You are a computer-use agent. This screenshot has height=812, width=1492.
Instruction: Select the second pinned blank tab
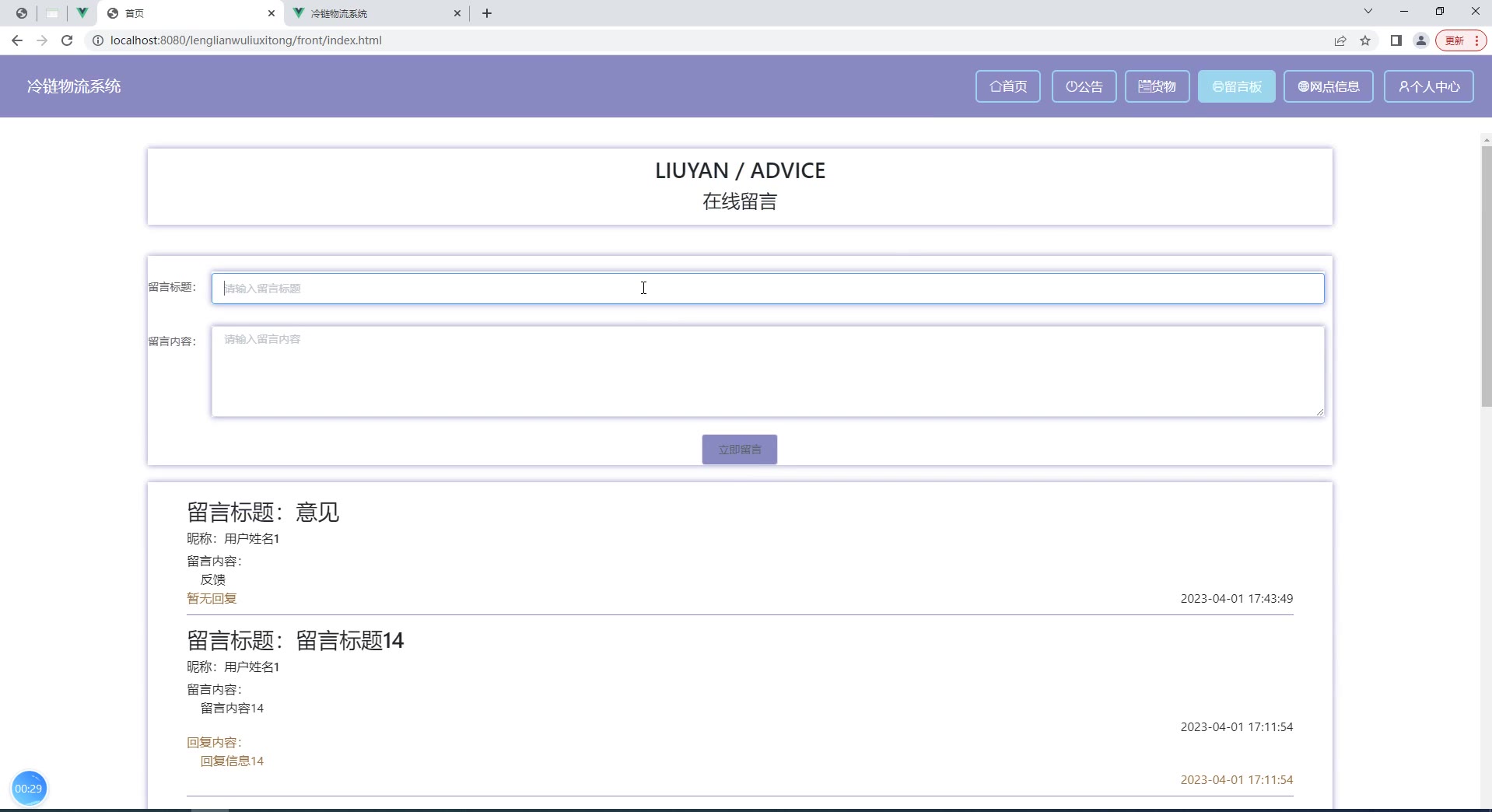pyautogui.click(x=52, y=13)
